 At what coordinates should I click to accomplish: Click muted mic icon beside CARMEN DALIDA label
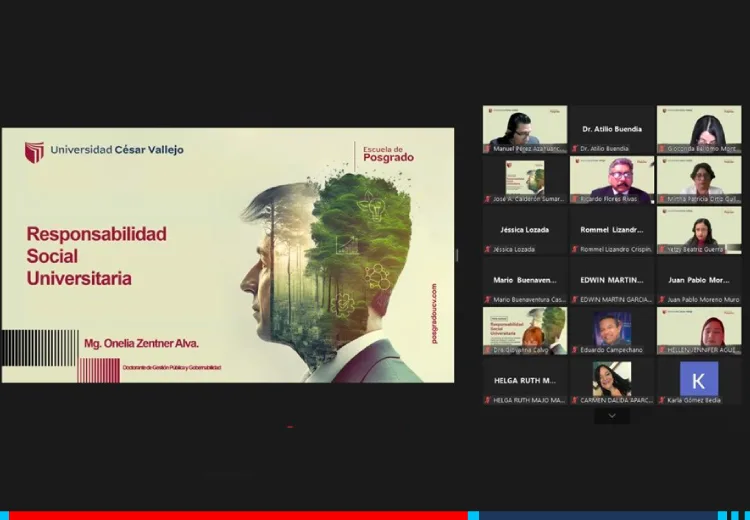pos(574,400)
